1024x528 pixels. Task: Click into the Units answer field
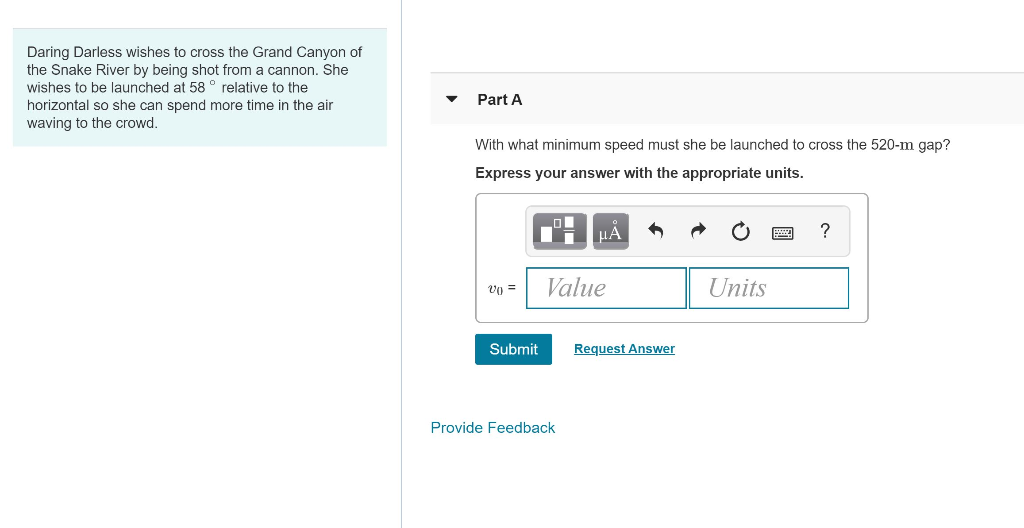point(769,288)
